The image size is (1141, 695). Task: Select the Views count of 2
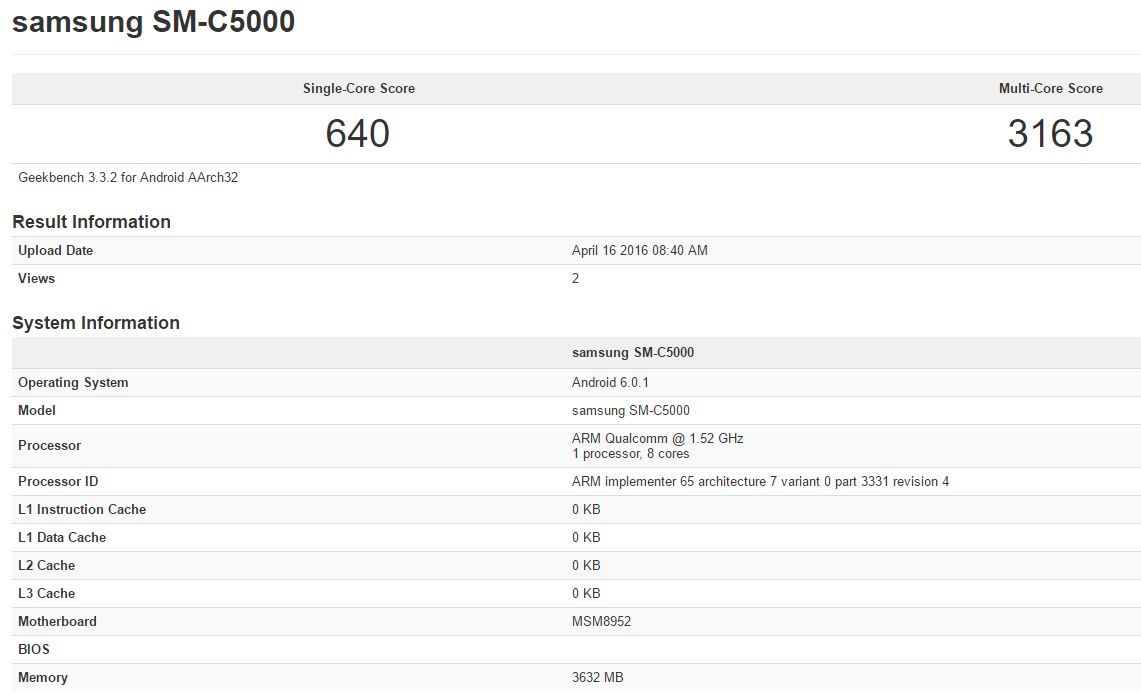click(x=575, y=278)
